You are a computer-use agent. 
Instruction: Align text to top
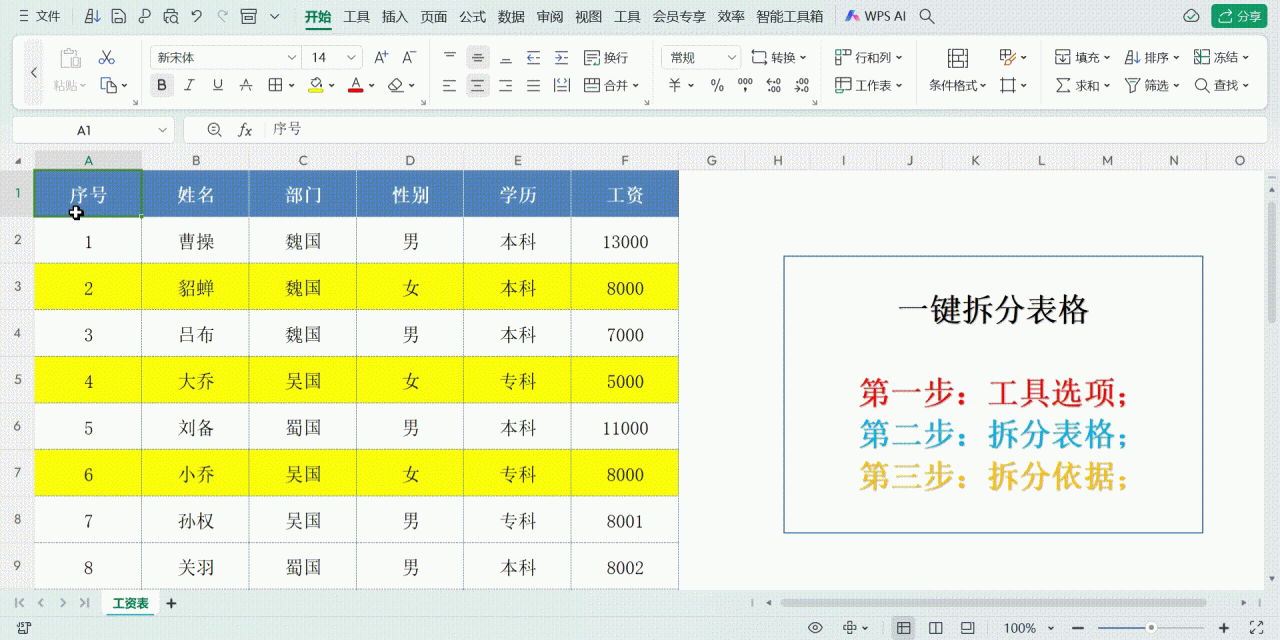click(450, 58)
